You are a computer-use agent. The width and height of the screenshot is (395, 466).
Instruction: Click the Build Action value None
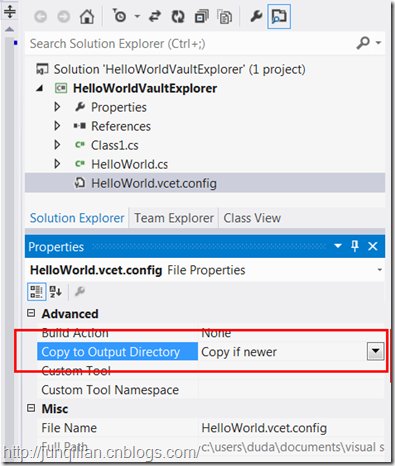(x=216, y=333)
